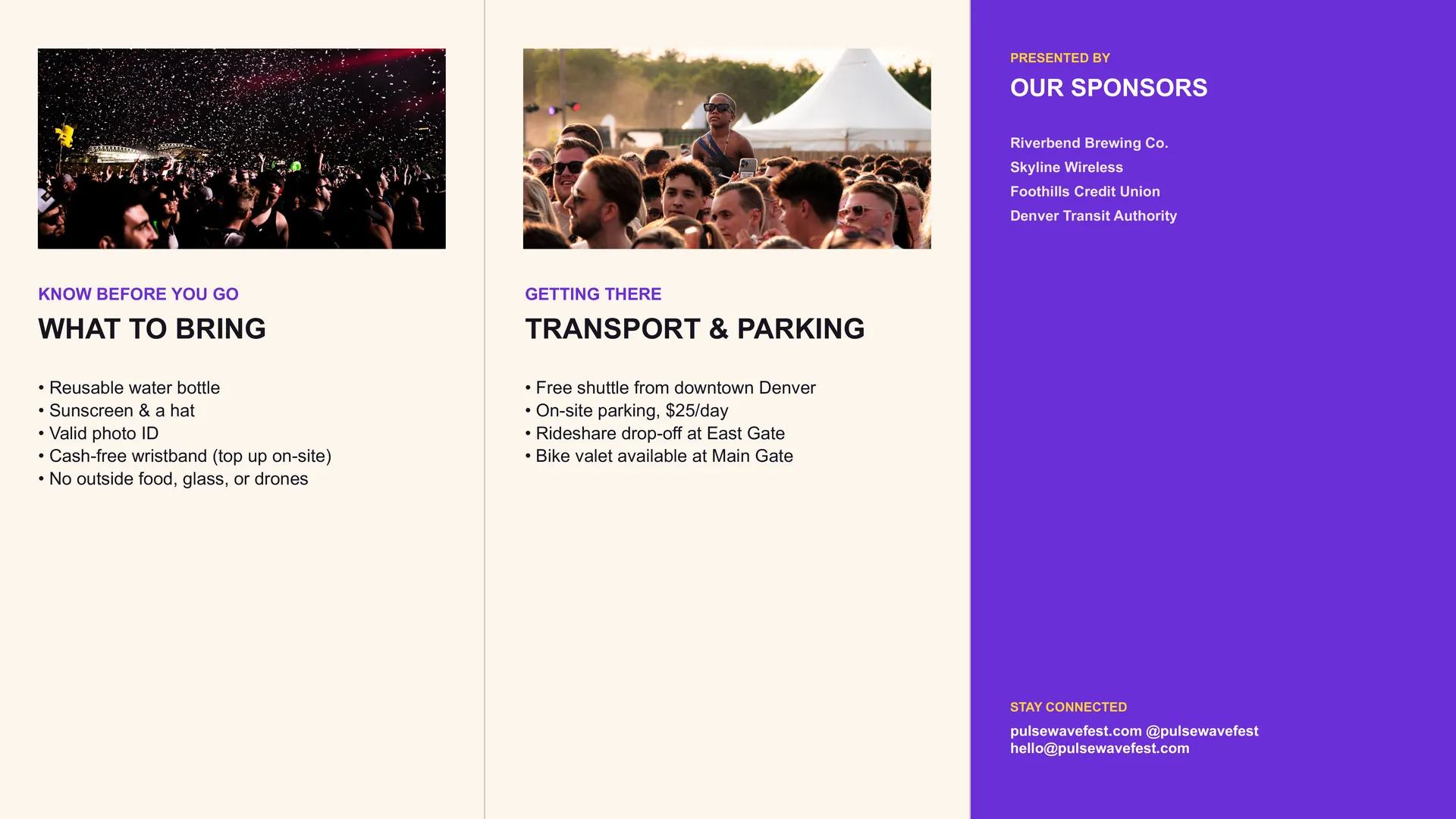Viewport: 1456px width, 819px height.
Task: Click Foothills Credit Union sponsor name
Action: (x=1085, y=192)
